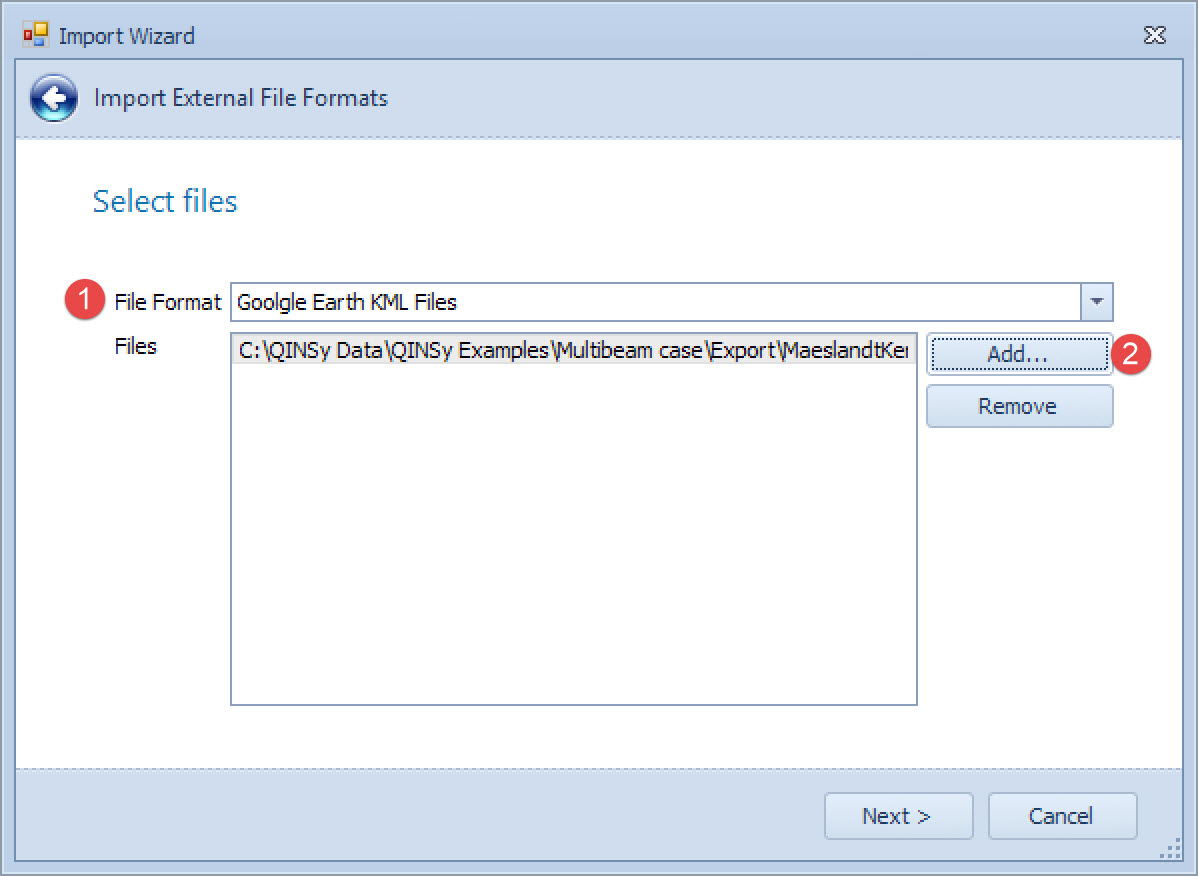The height and width of the screenshot is (876, 1198).
Task: Click the Import External File Formats title
Action: (x=241, y=98)
